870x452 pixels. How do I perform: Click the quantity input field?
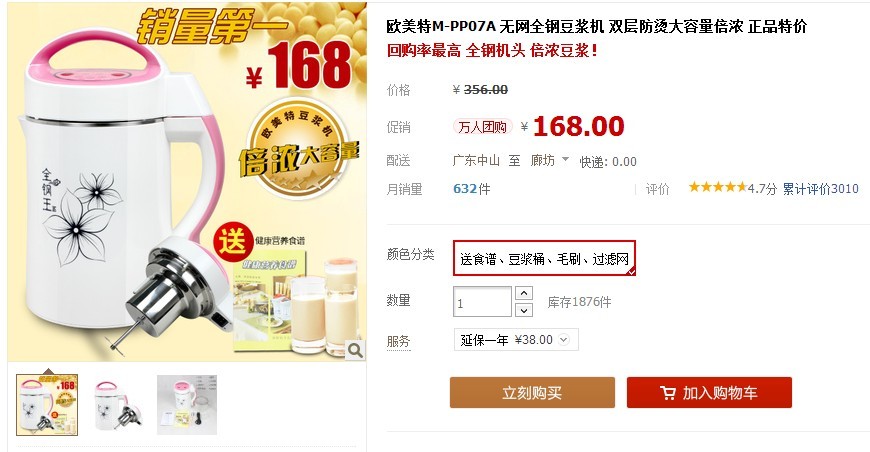pyautogui.click(x=482, y=302)
